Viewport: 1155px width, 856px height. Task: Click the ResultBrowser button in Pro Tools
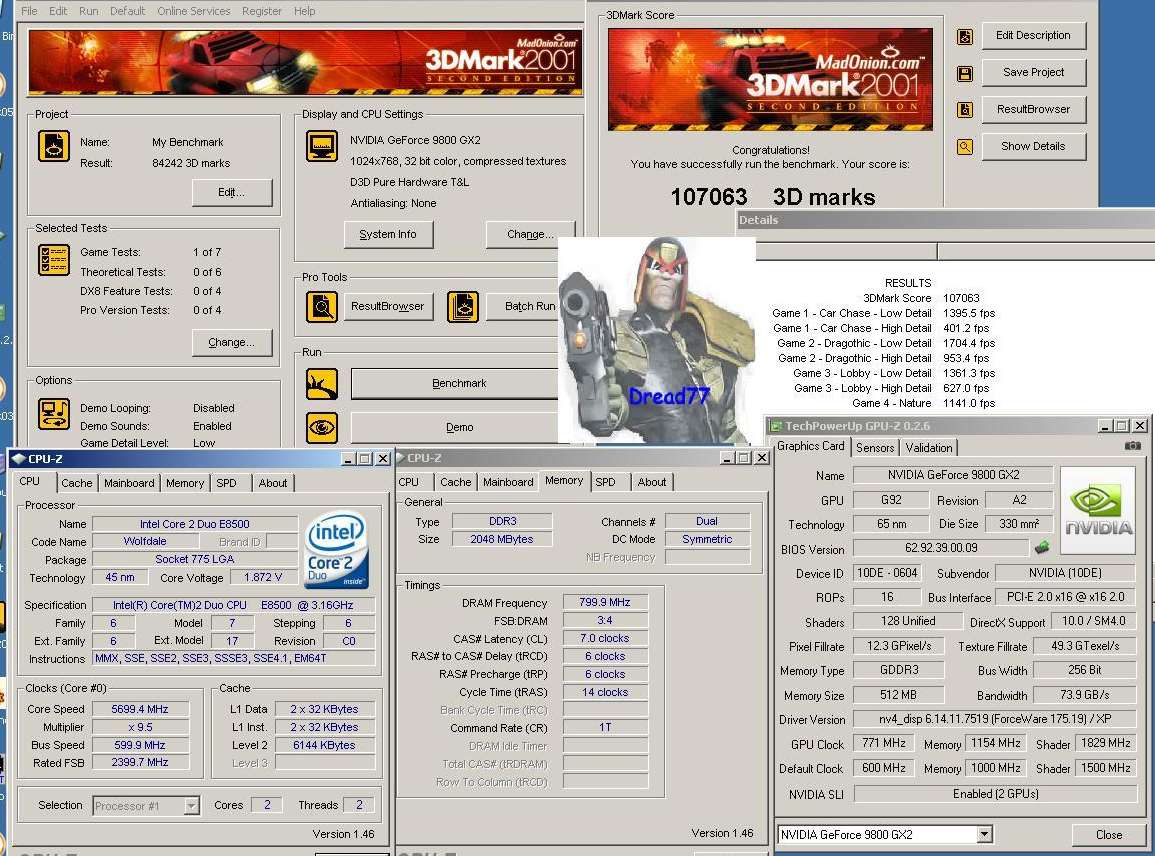(388, 306)
